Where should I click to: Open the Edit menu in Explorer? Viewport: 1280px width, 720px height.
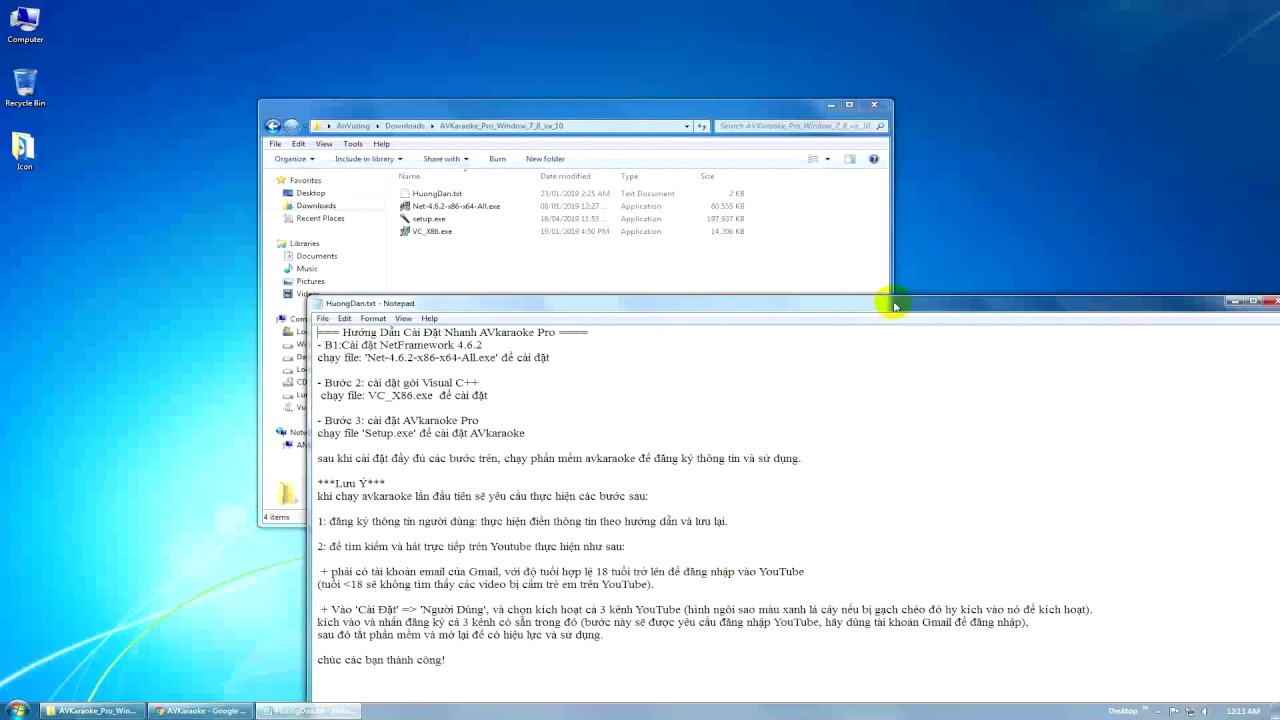coord(298,144)
